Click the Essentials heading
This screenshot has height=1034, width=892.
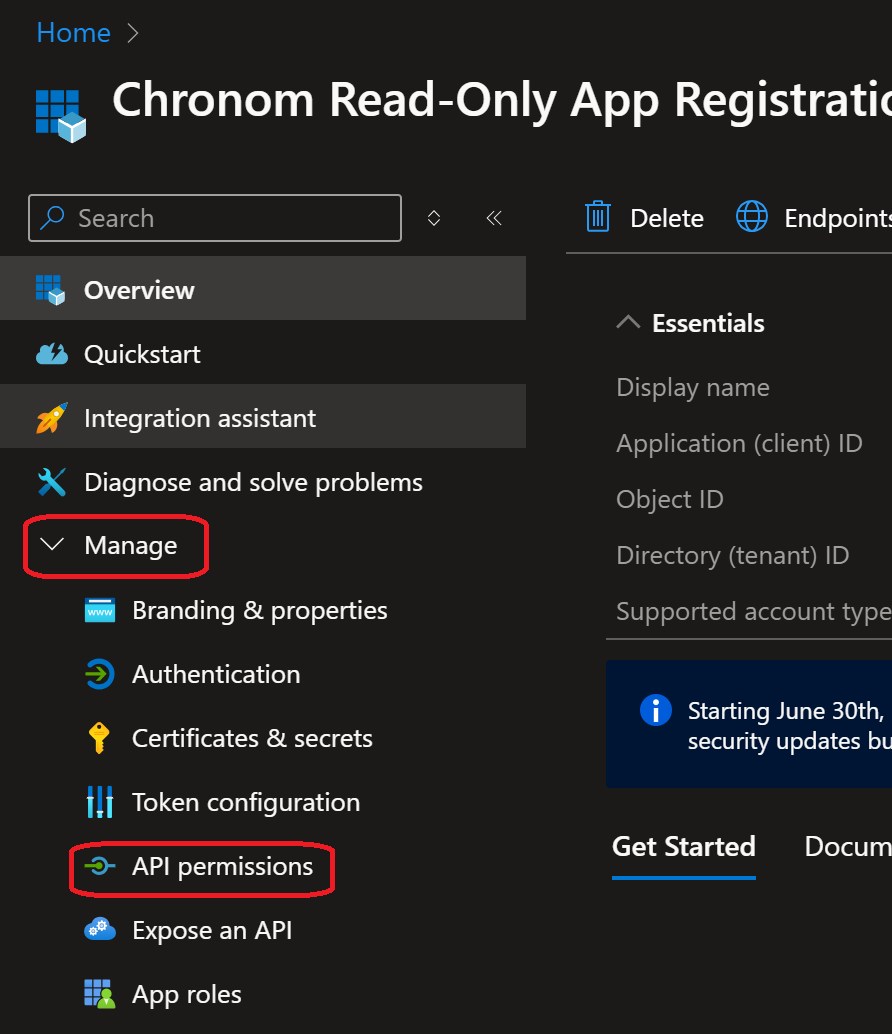point(708,323)
